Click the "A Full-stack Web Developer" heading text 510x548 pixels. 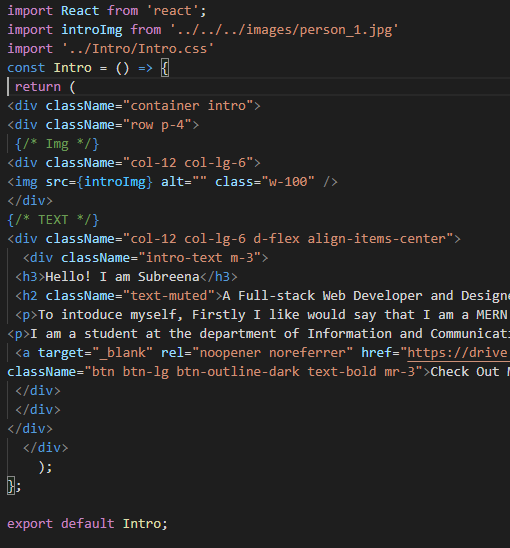point(322,296)
